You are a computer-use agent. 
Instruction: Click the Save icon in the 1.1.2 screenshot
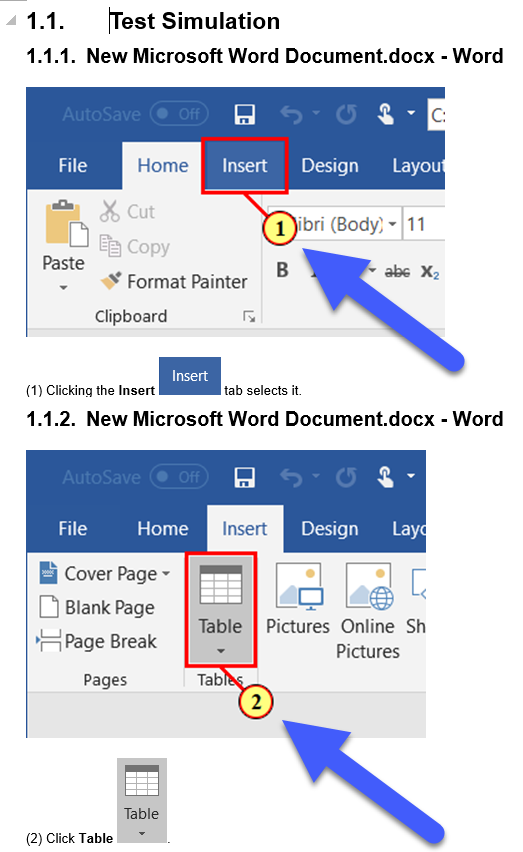click(x=244, y=477)
